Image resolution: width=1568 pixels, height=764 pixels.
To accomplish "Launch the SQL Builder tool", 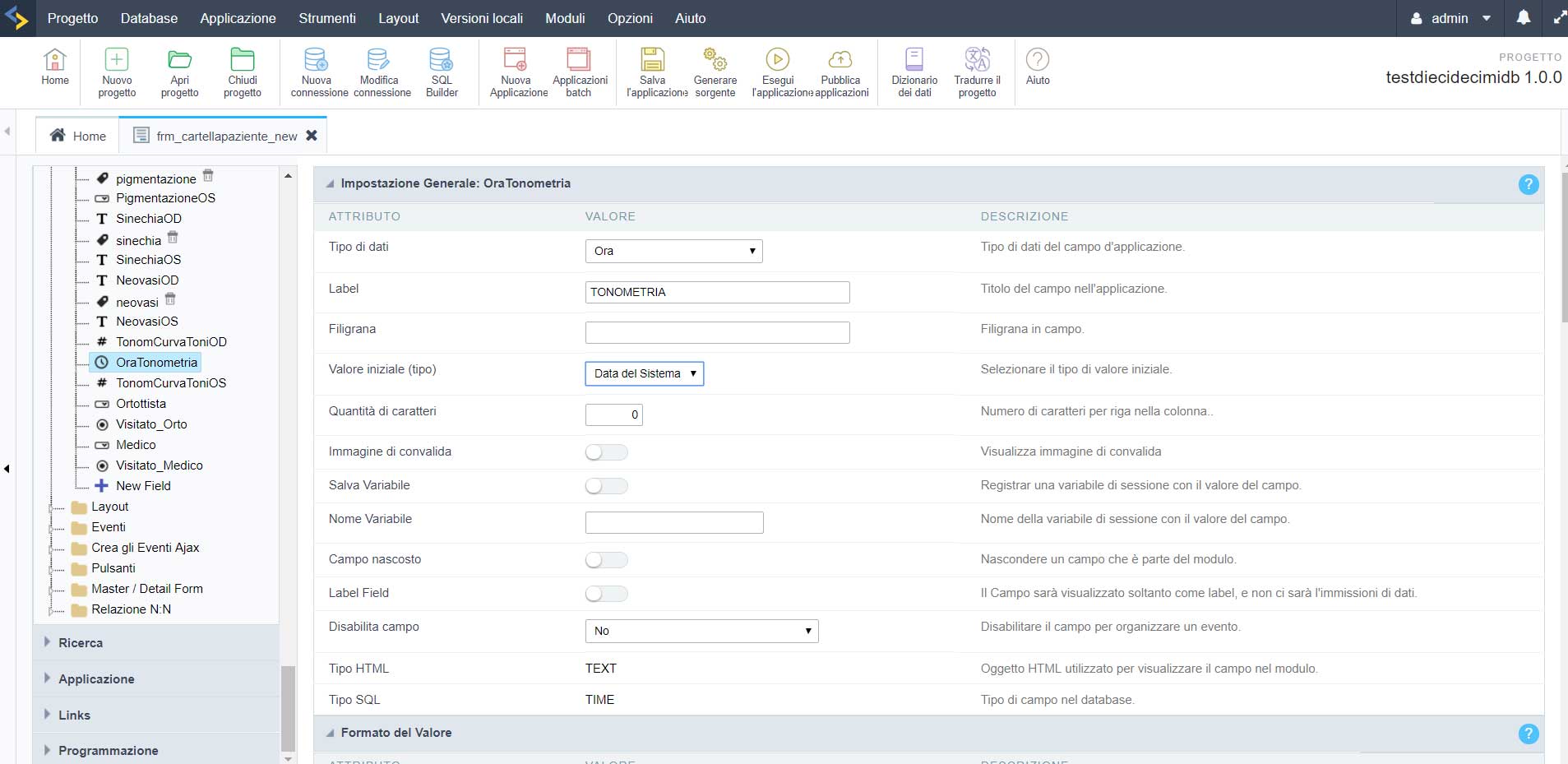I will (442, 72).
